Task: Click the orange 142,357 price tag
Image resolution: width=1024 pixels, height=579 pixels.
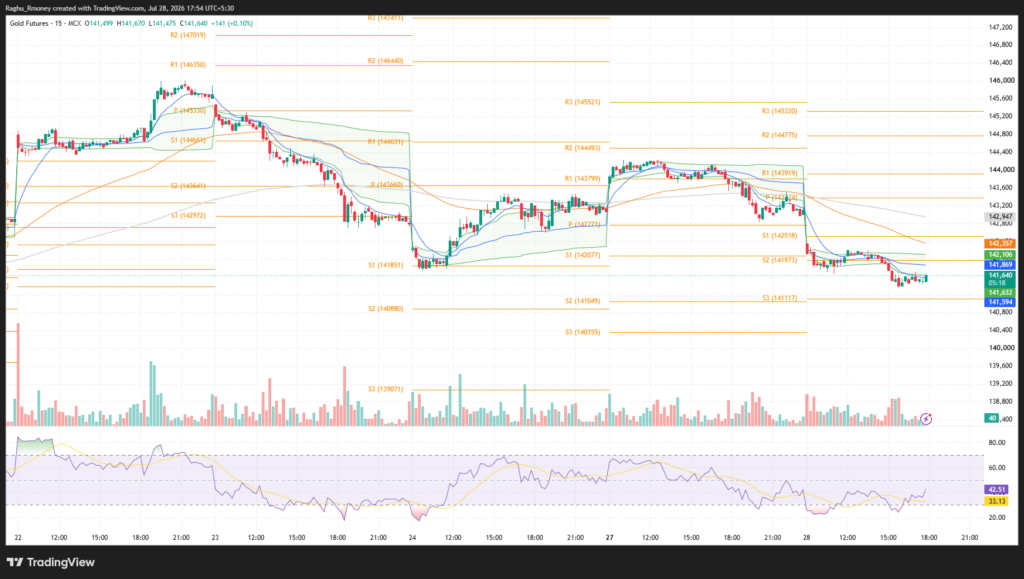Action: [1000, 243]
